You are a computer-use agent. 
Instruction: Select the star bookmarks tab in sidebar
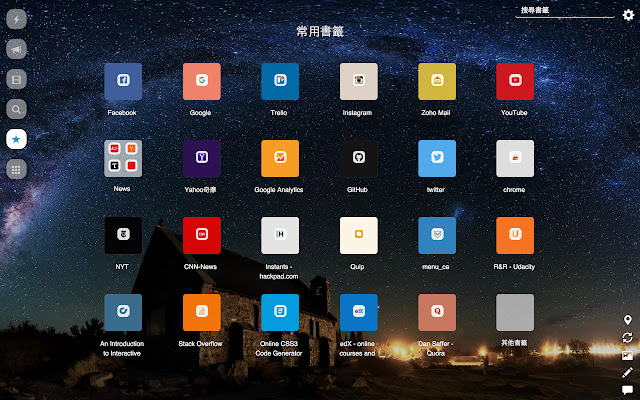click(x=16, y=139)
